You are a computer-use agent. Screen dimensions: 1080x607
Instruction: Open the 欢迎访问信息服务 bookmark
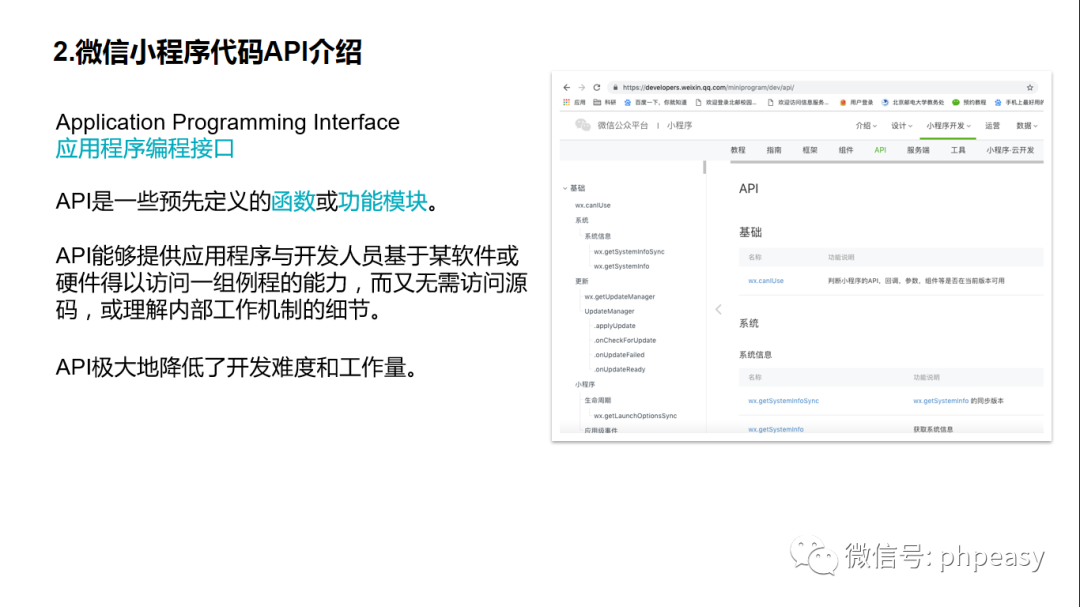798,102
